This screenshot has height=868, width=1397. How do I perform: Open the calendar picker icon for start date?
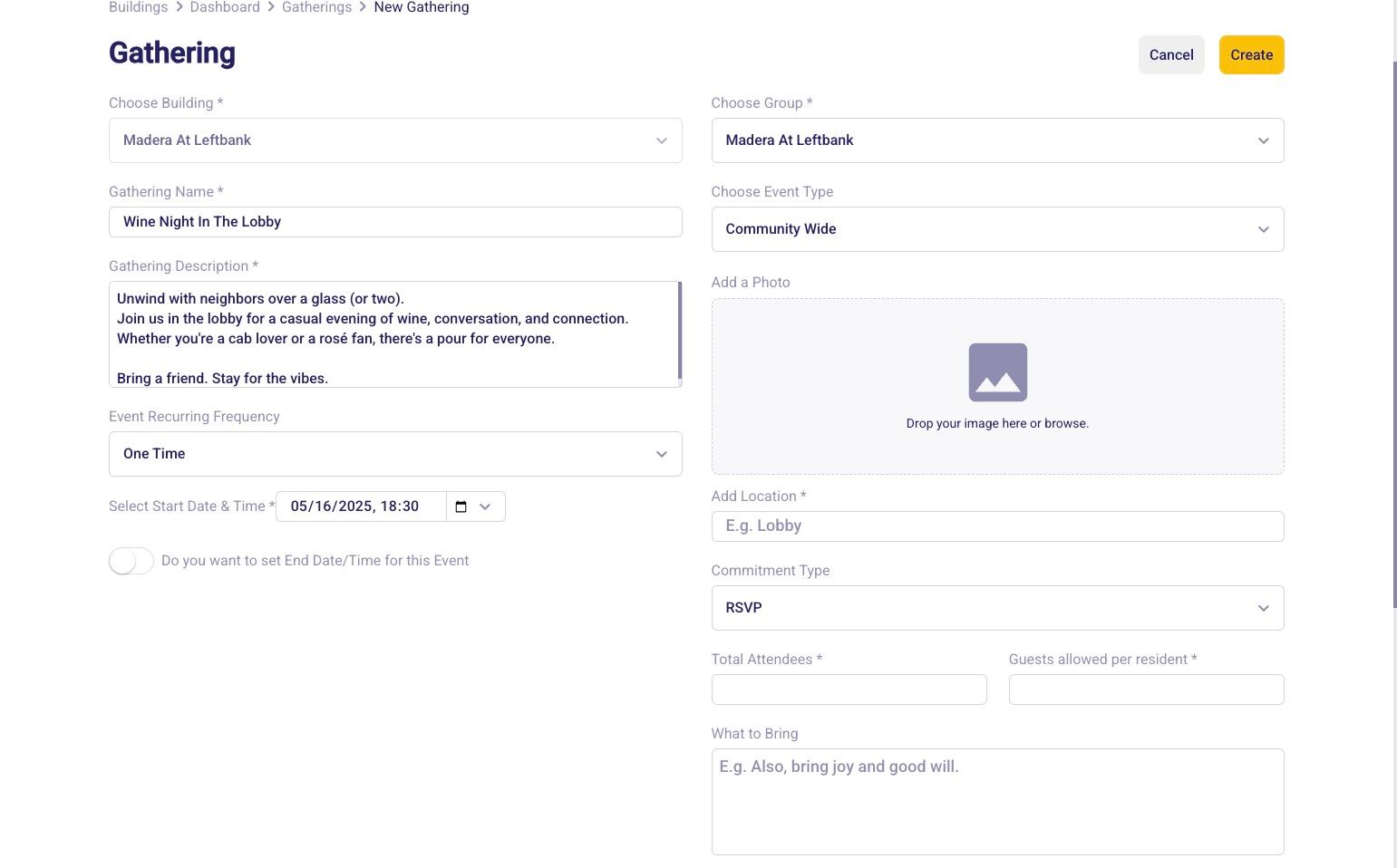(461, 506)
